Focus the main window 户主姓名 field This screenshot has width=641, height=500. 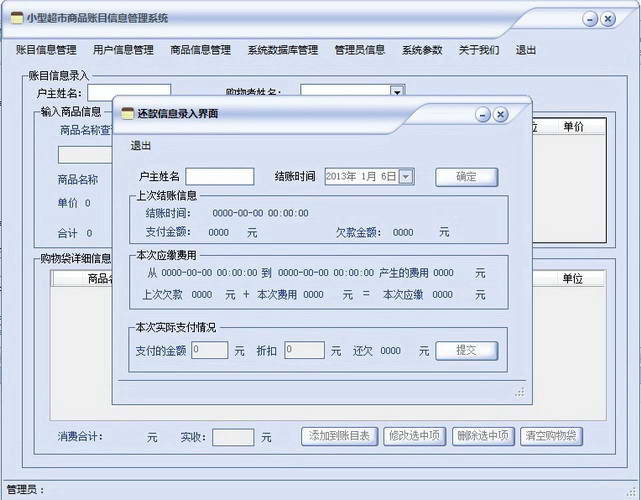129,92
